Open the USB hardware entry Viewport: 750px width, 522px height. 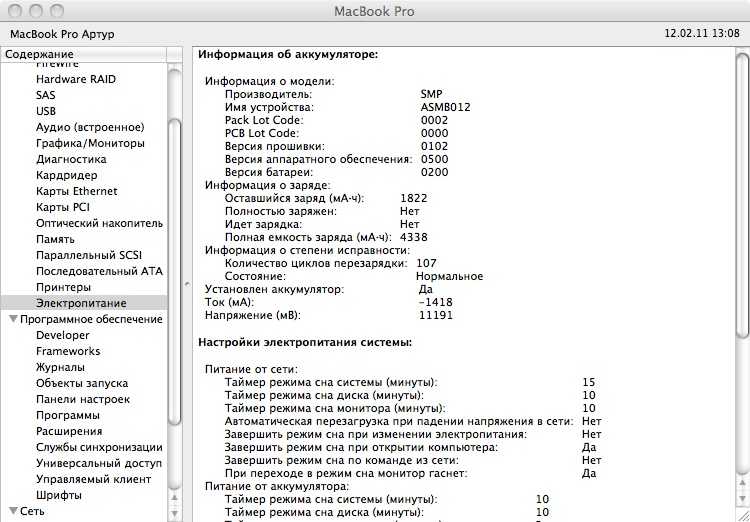46,111
